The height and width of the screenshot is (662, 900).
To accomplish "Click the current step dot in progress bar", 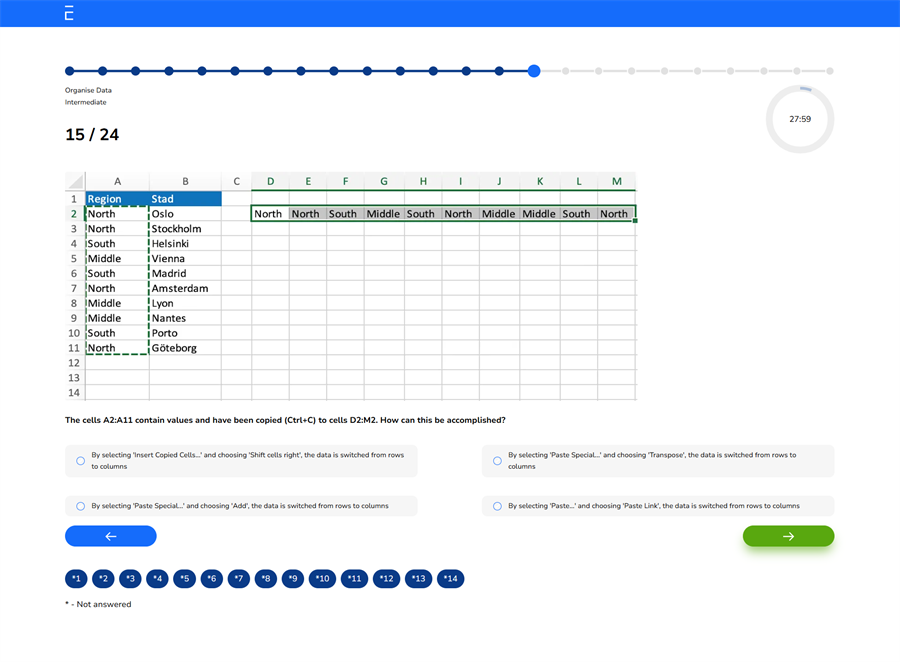I will (534, 71).
